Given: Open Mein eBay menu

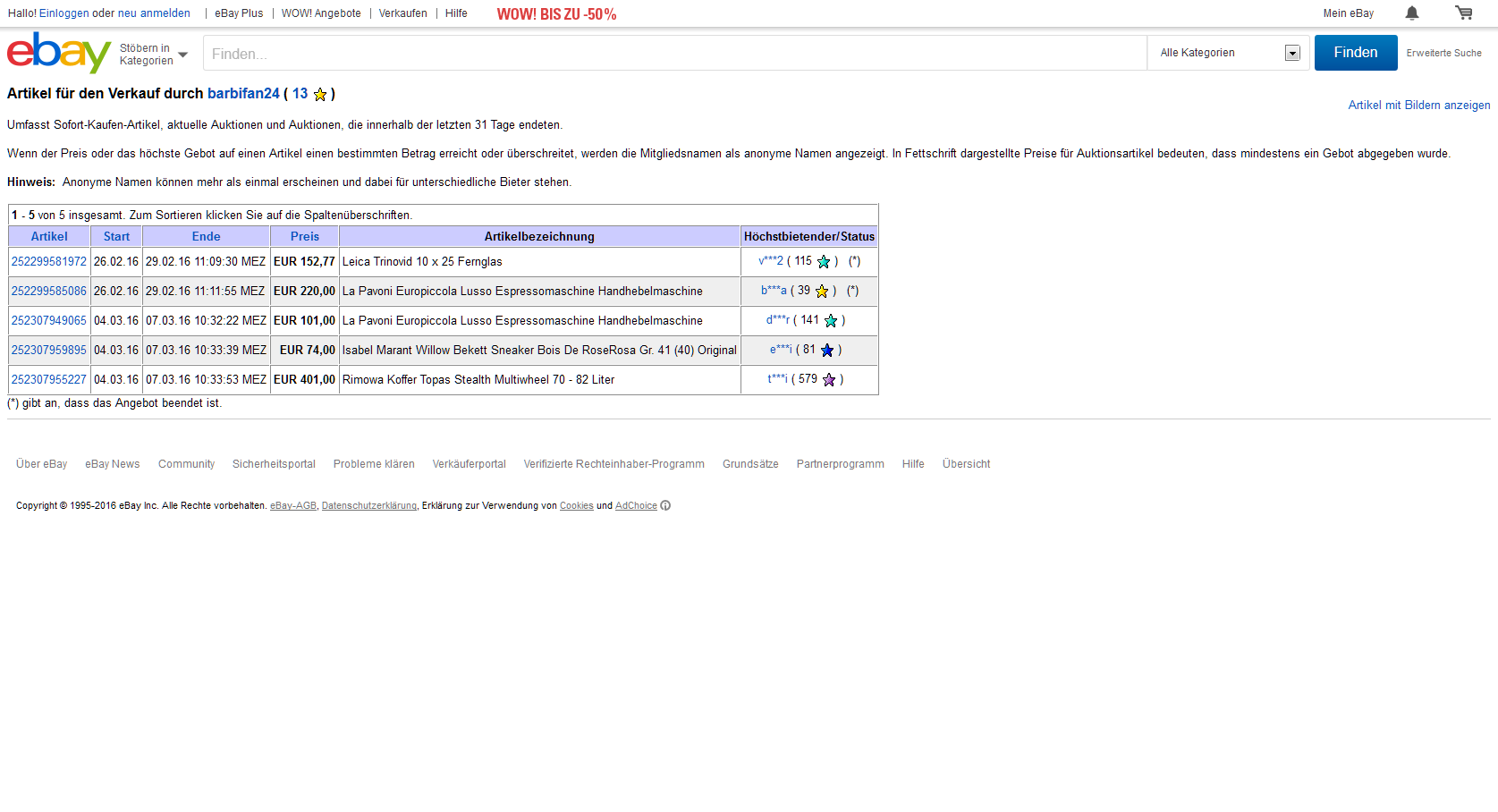Looking at the screenshot, I should 1349,13.
